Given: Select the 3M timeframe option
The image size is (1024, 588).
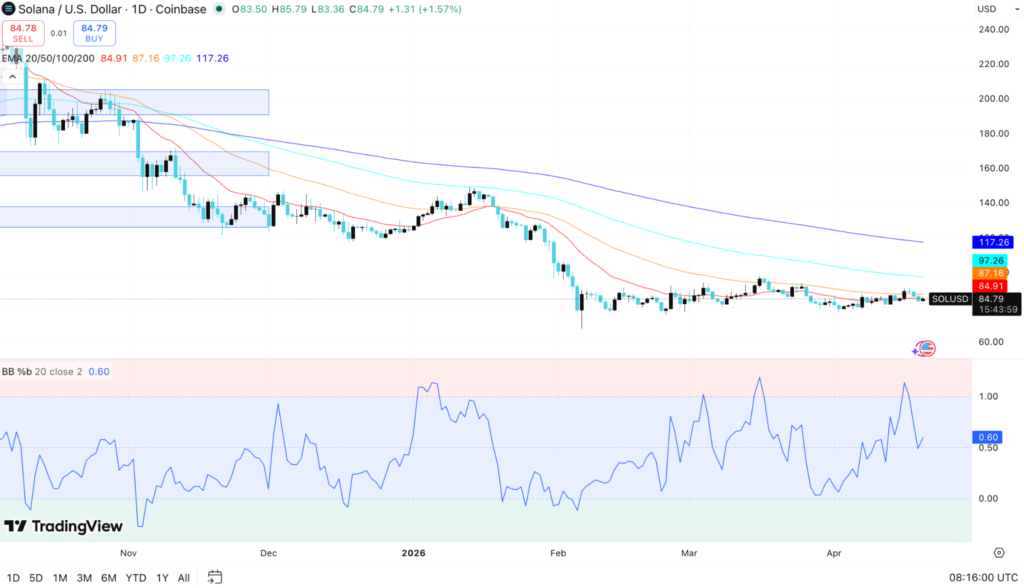Looking at the screenshot, I should (83, 577).
